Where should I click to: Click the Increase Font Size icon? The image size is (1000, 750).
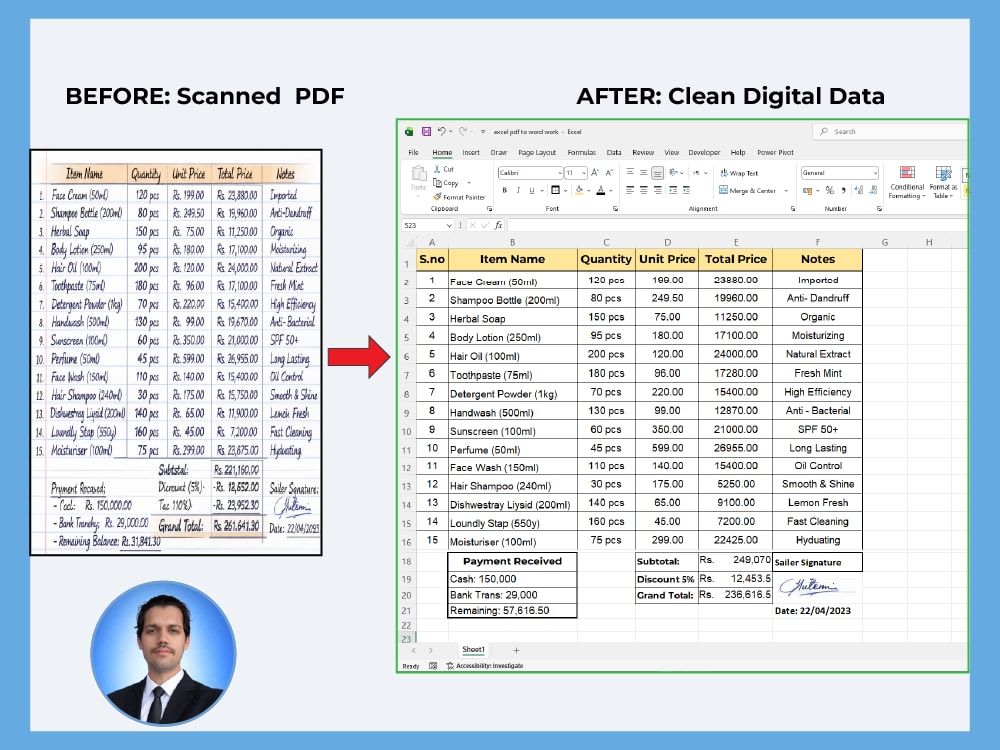coord(594,173)
